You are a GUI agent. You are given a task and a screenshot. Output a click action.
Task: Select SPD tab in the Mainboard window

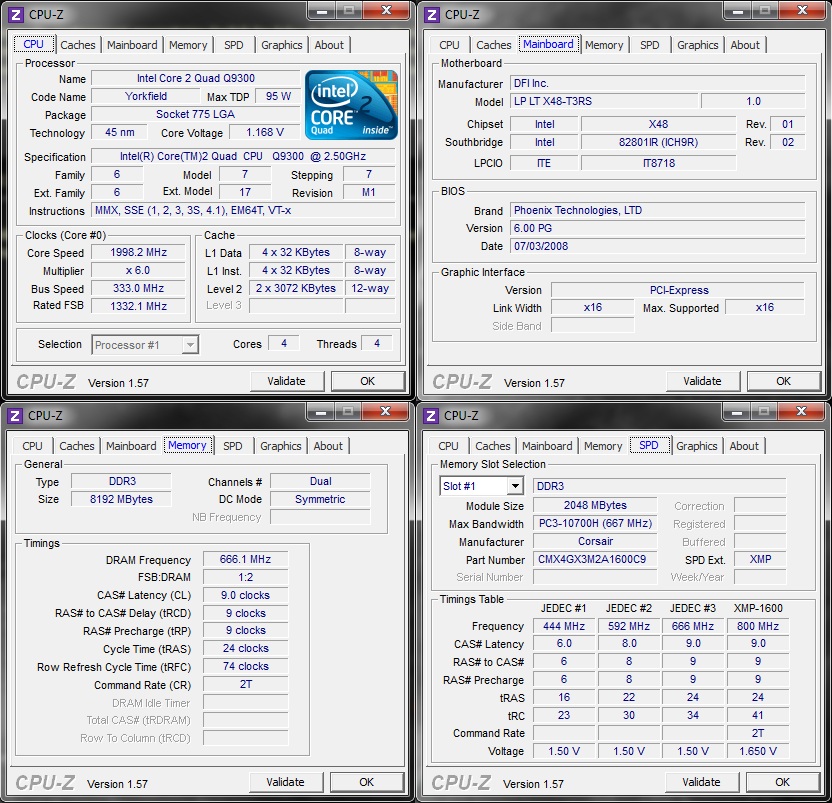(x=649, y=45)
